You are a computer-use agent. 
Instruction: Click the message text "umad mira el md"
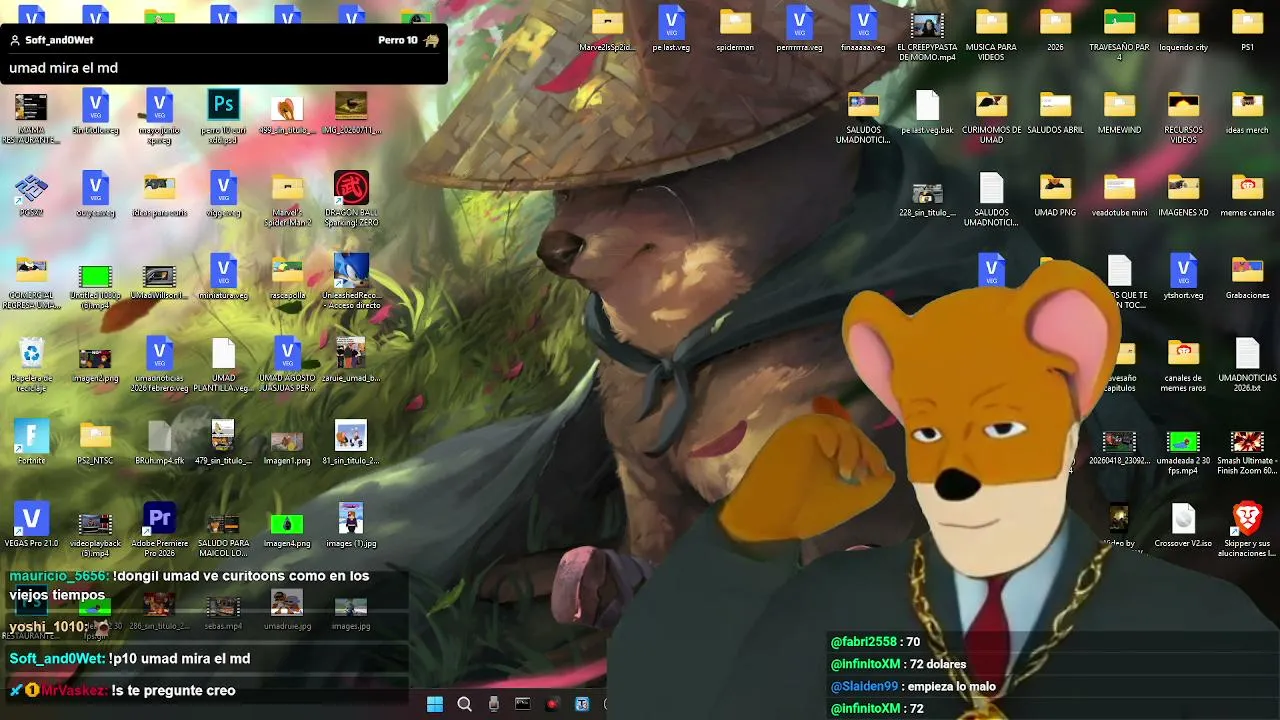point(64,68)
